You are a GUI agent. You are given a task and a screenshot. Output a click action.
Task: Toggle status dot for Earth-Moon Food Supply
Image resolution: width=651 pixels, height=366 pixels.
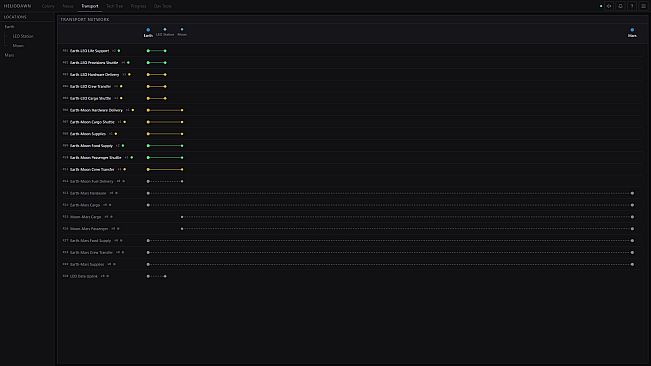123,146
